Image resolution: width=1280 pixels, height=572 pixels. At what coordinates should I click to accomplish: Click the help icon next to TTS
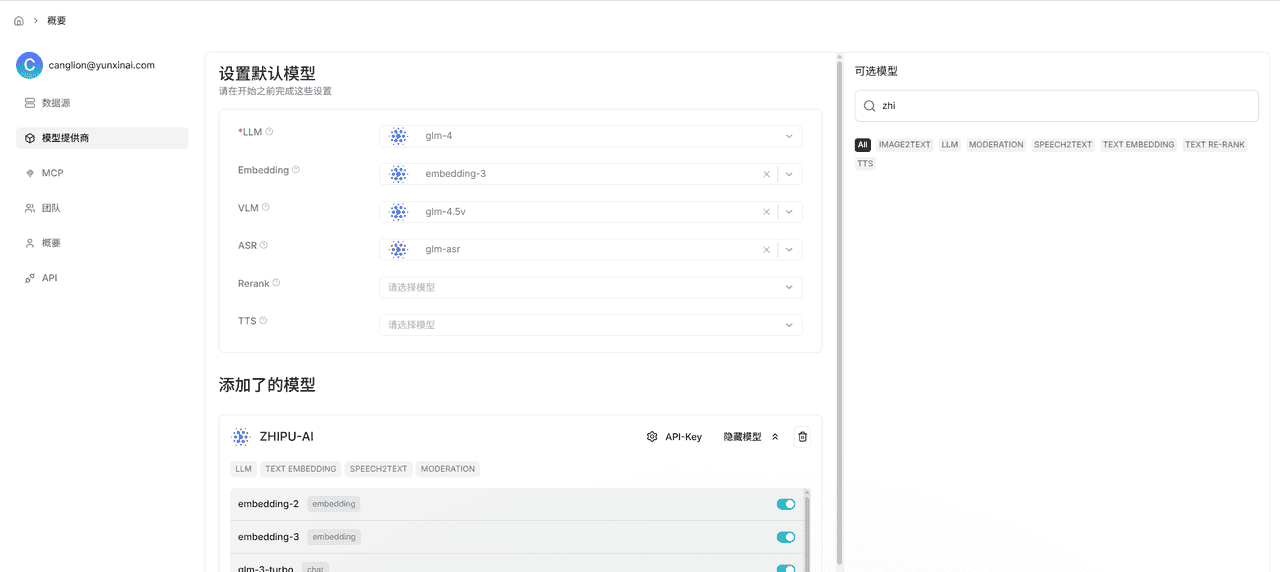(x=264, y=321)
